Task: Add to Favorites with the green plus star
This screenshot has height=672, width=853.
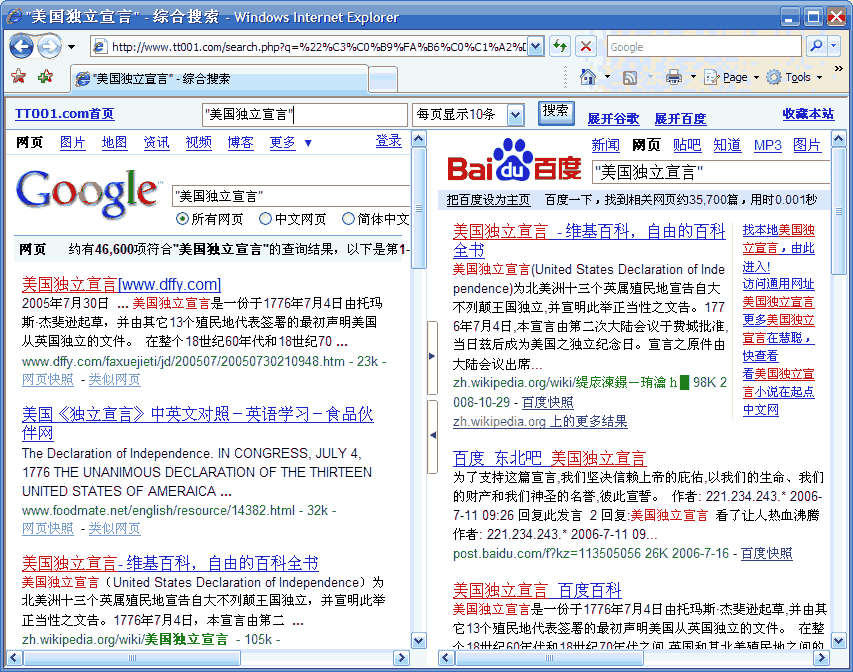Action: pos(45,77)
